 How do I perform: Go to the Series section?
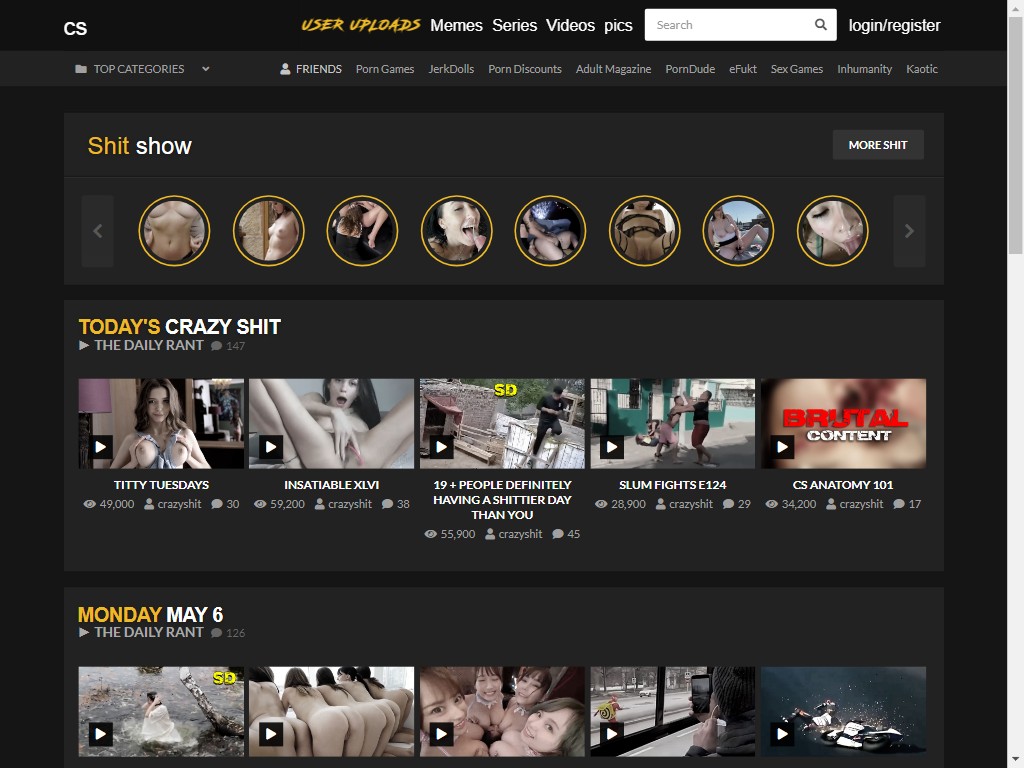(514, 25)
